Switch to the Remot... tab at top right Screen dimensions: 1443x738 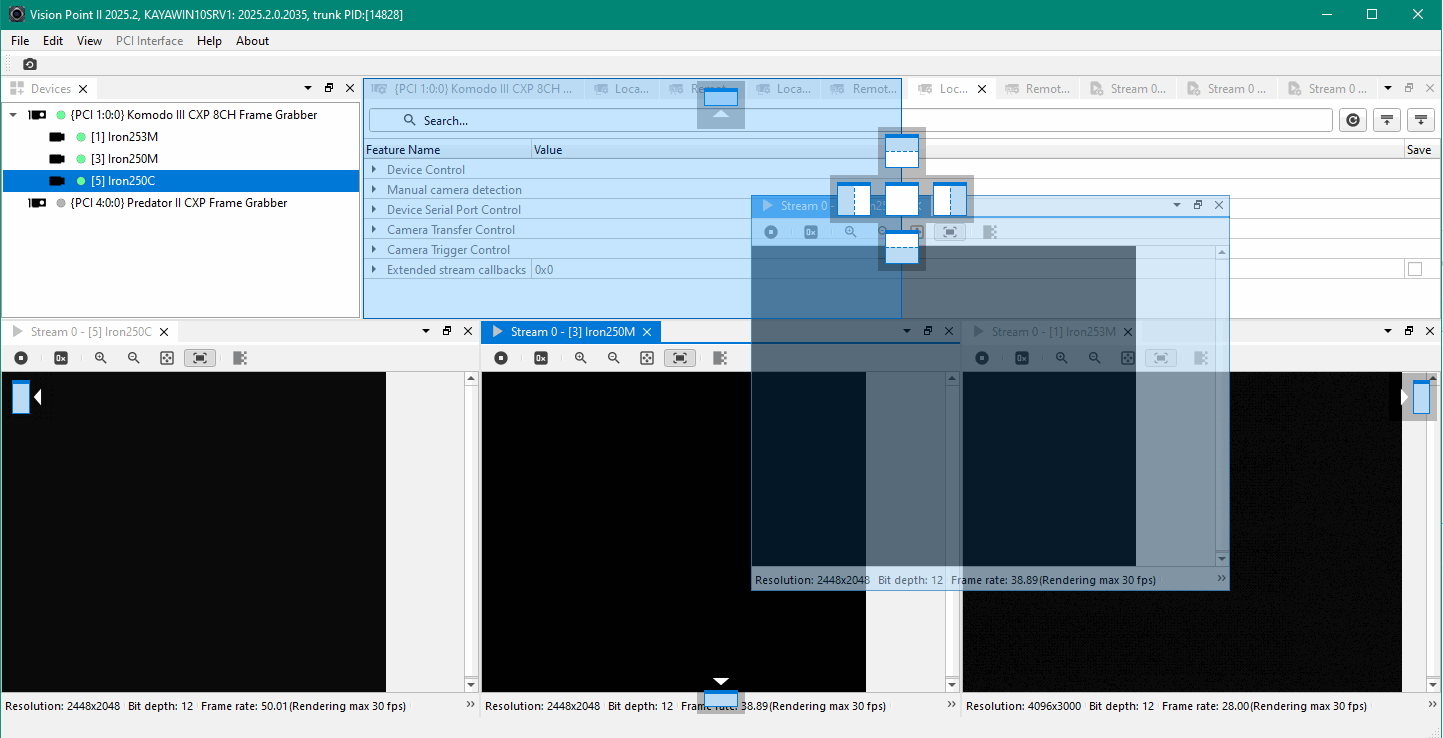(x=1046, y=89)
